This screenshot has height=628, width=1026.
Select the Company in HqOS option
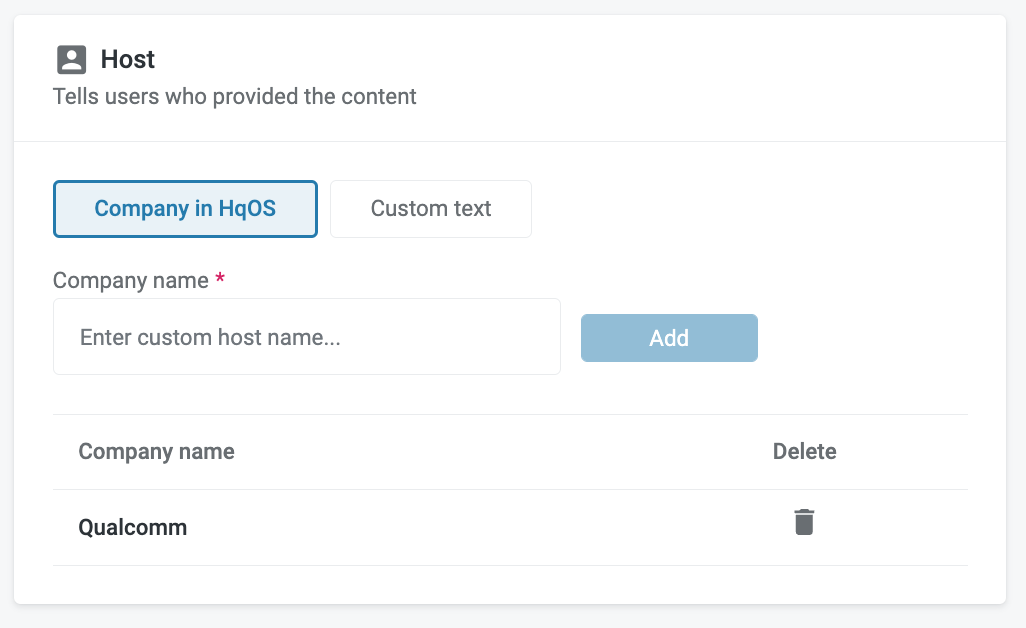click(x=185, y=209)
